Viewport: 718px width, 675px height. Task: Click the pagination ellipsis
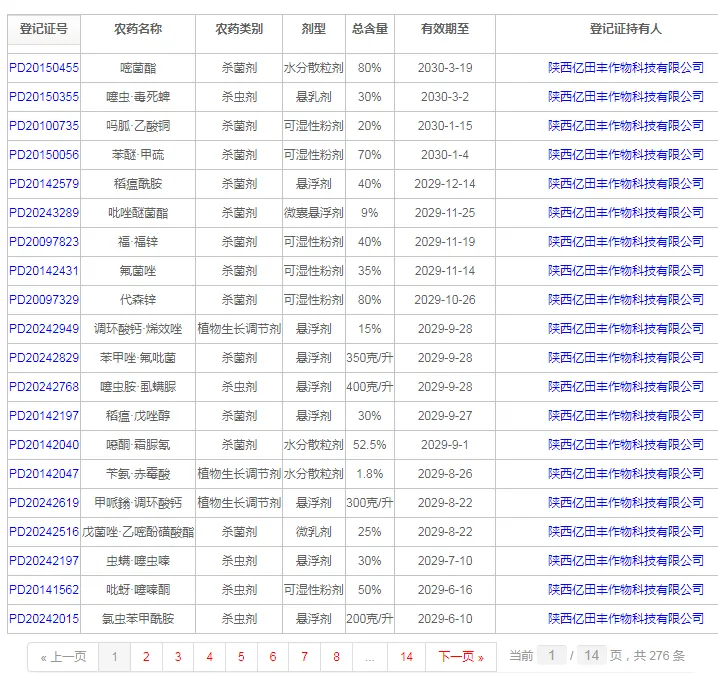[370, 657]
